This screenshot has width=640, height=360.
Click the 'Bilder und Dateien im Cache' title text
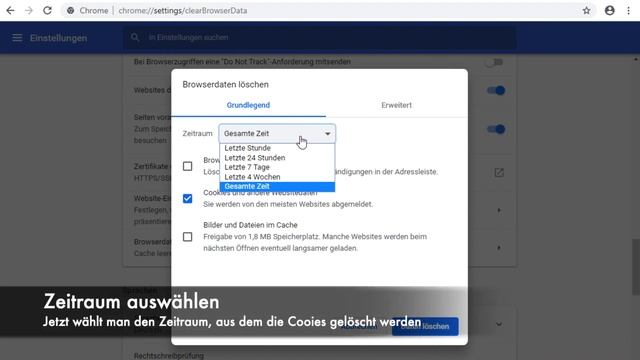[x=250, y=225]
